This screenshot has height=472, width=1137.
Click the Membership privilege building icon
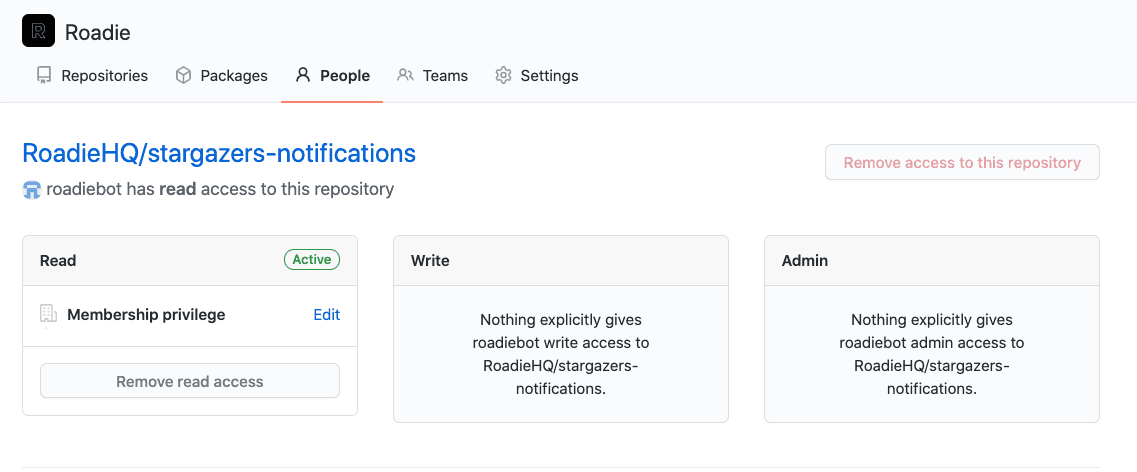(x=48, y=315)
